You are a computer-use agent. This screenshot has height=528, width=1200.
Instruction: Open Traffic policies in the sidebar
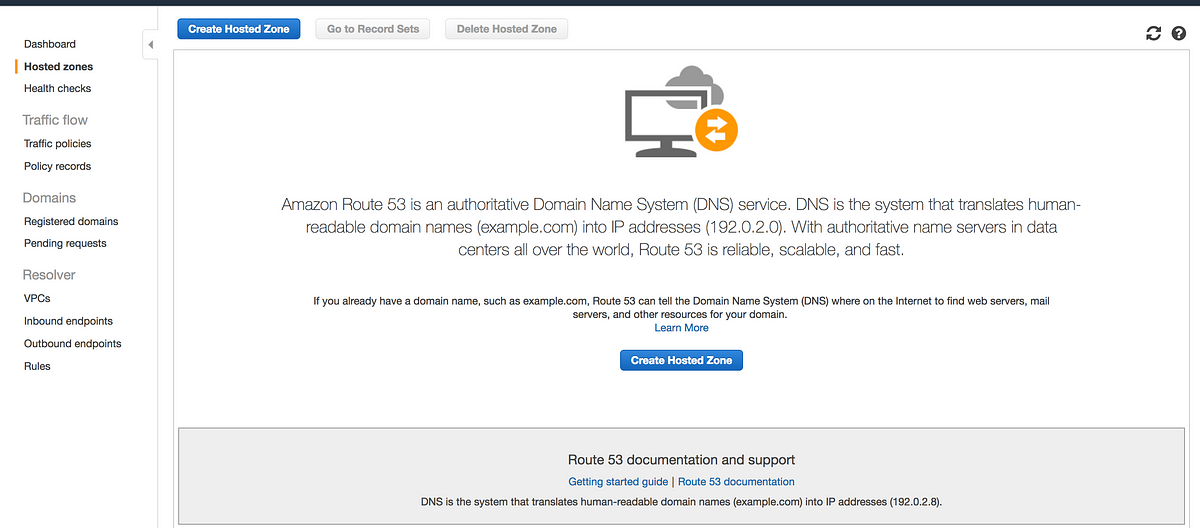tap(58, 143)
